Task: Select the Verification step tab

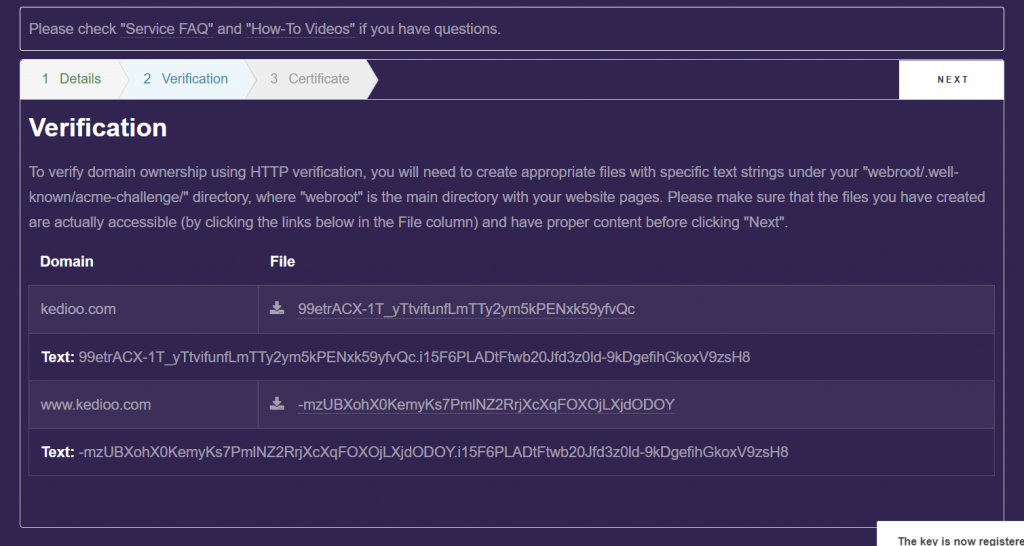Action: (x=185, y=79)
